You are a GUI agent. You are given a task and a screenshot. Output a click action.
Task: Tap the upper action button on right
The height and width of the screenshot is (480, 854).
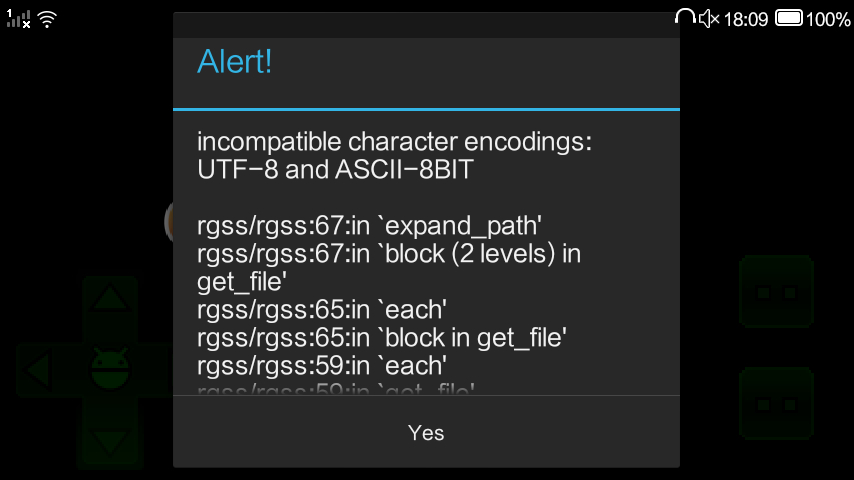click(x=776, y=292)
